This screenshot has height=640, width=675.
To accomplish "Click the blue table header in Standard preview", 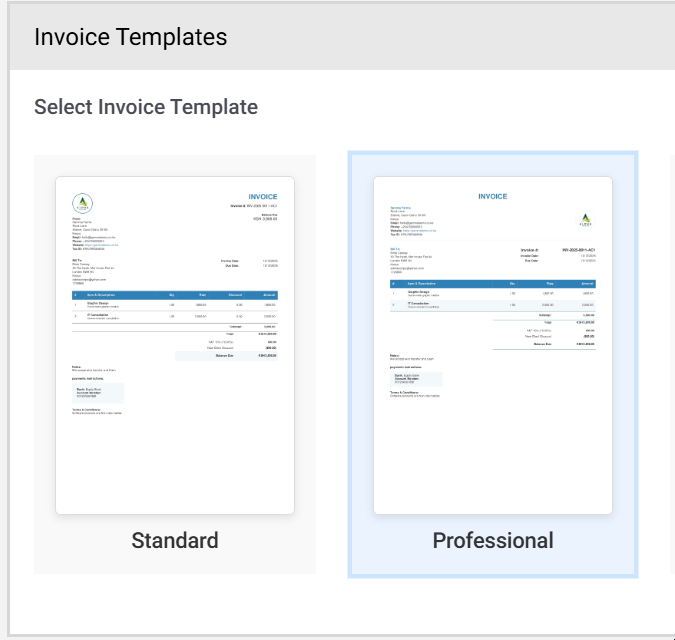I will 175,295.
